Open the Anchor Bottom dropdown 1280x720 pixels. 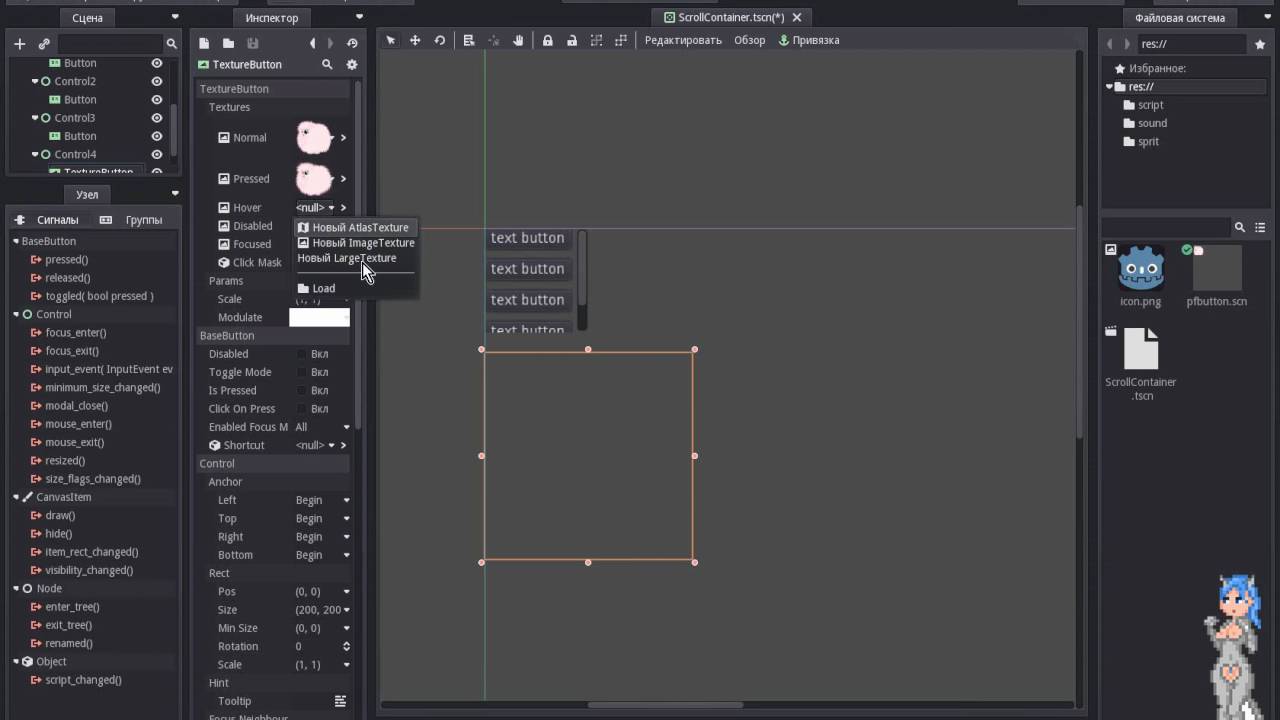322,555
